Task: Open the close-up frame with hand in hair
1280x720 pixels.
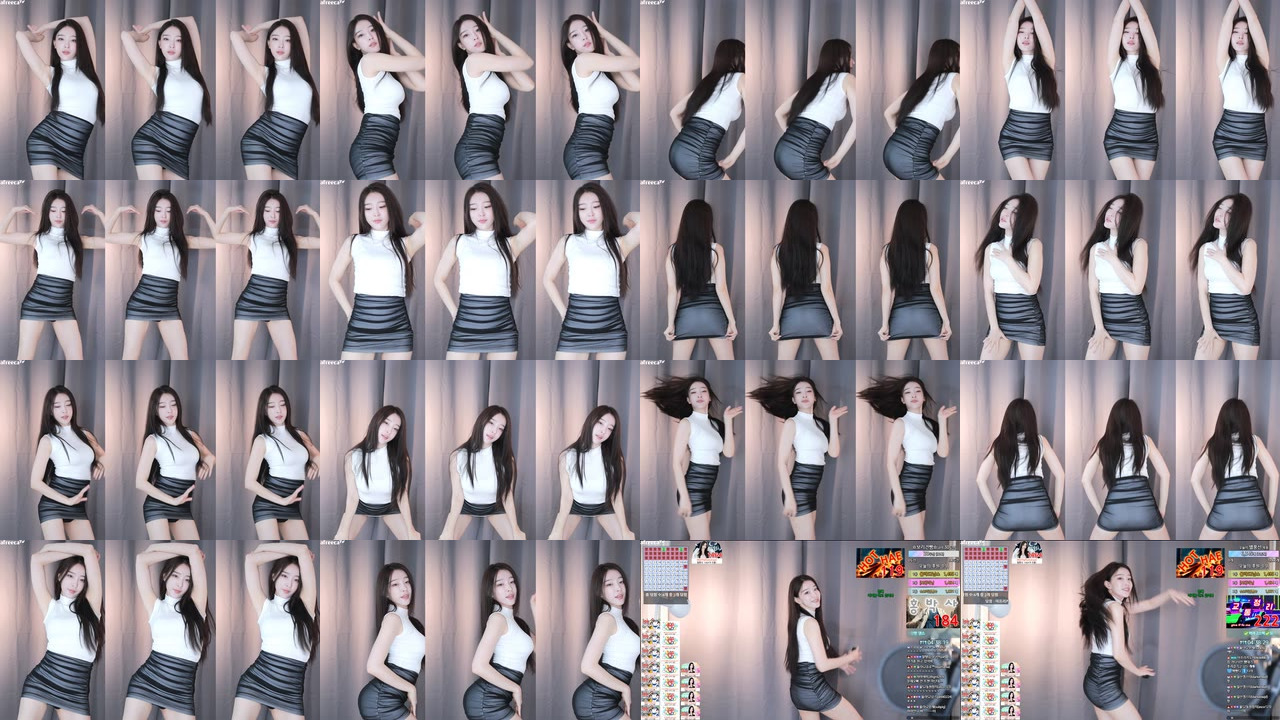Action: 480,270
